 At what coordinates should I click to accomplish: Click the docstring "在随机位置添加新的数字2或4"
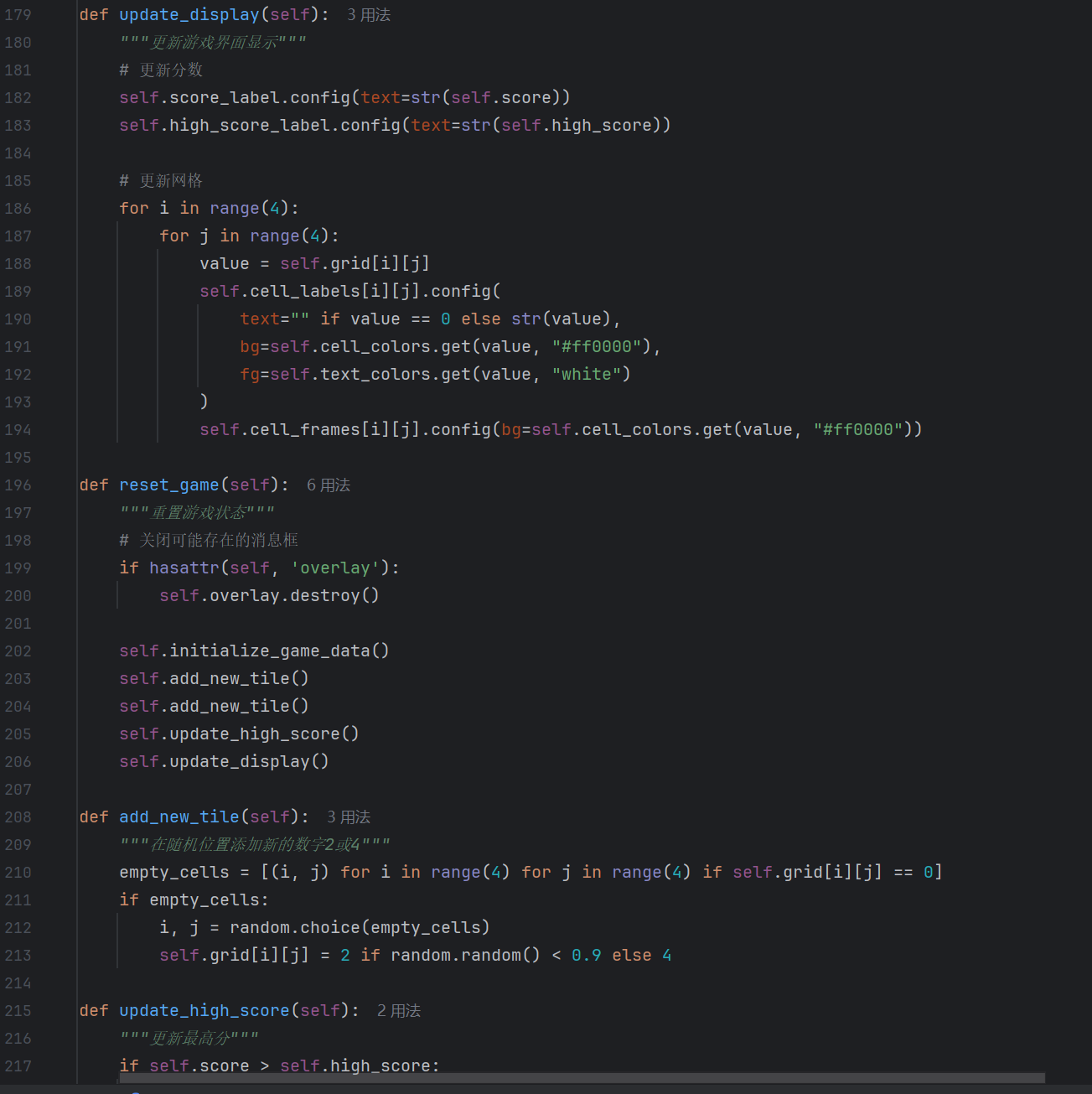point(255,845)
